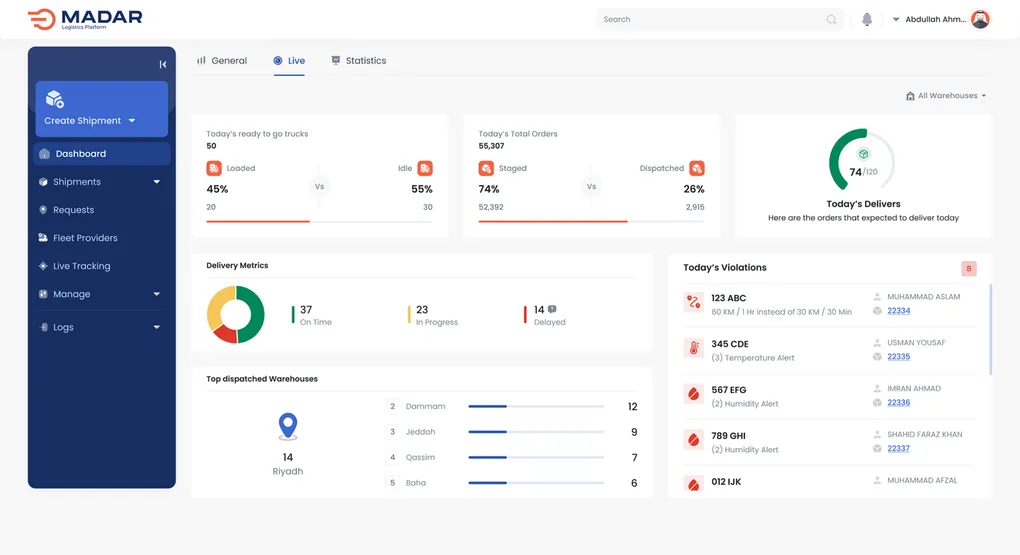
Task: Click the search magnifier icon
Action: click(x=831, y=19)
